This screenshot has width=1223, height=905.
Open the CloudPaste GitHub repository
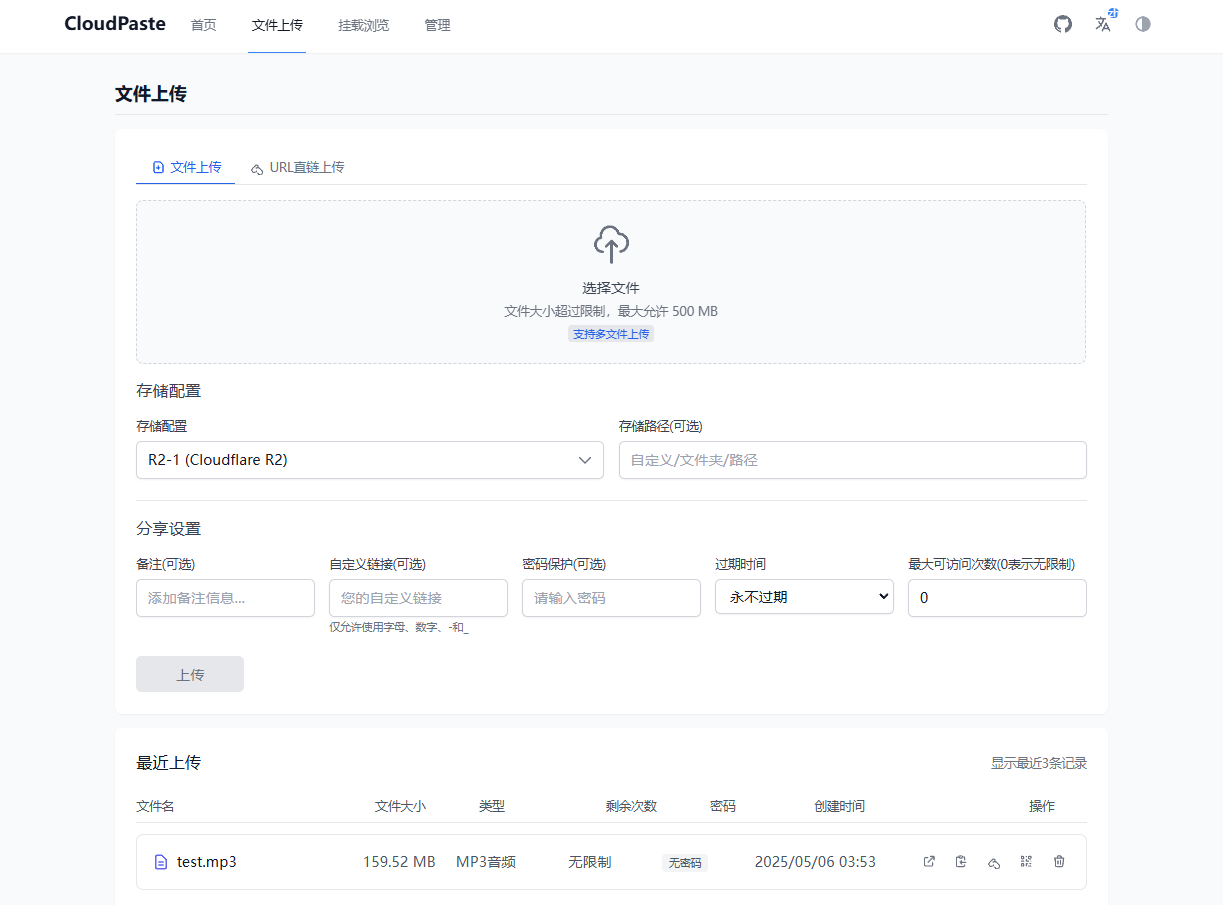click(1062, 23)
